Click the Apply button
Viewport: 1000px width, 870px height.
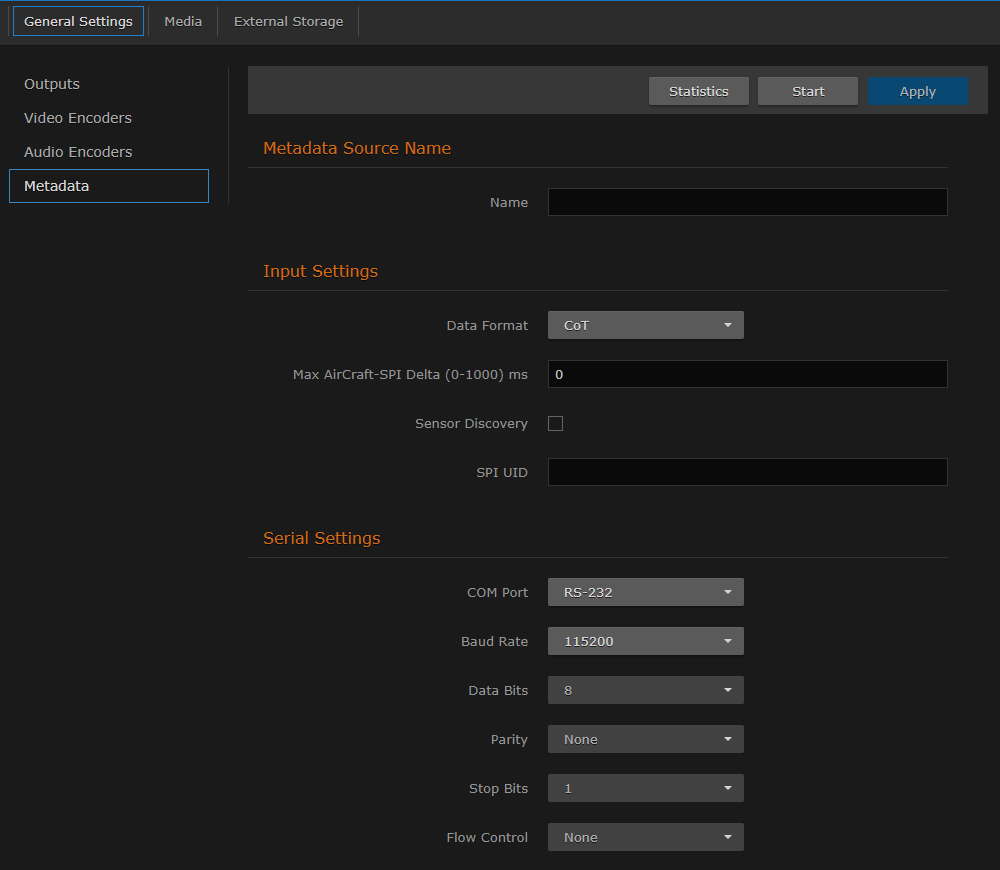pyautogui.click(x=917, y=90)
